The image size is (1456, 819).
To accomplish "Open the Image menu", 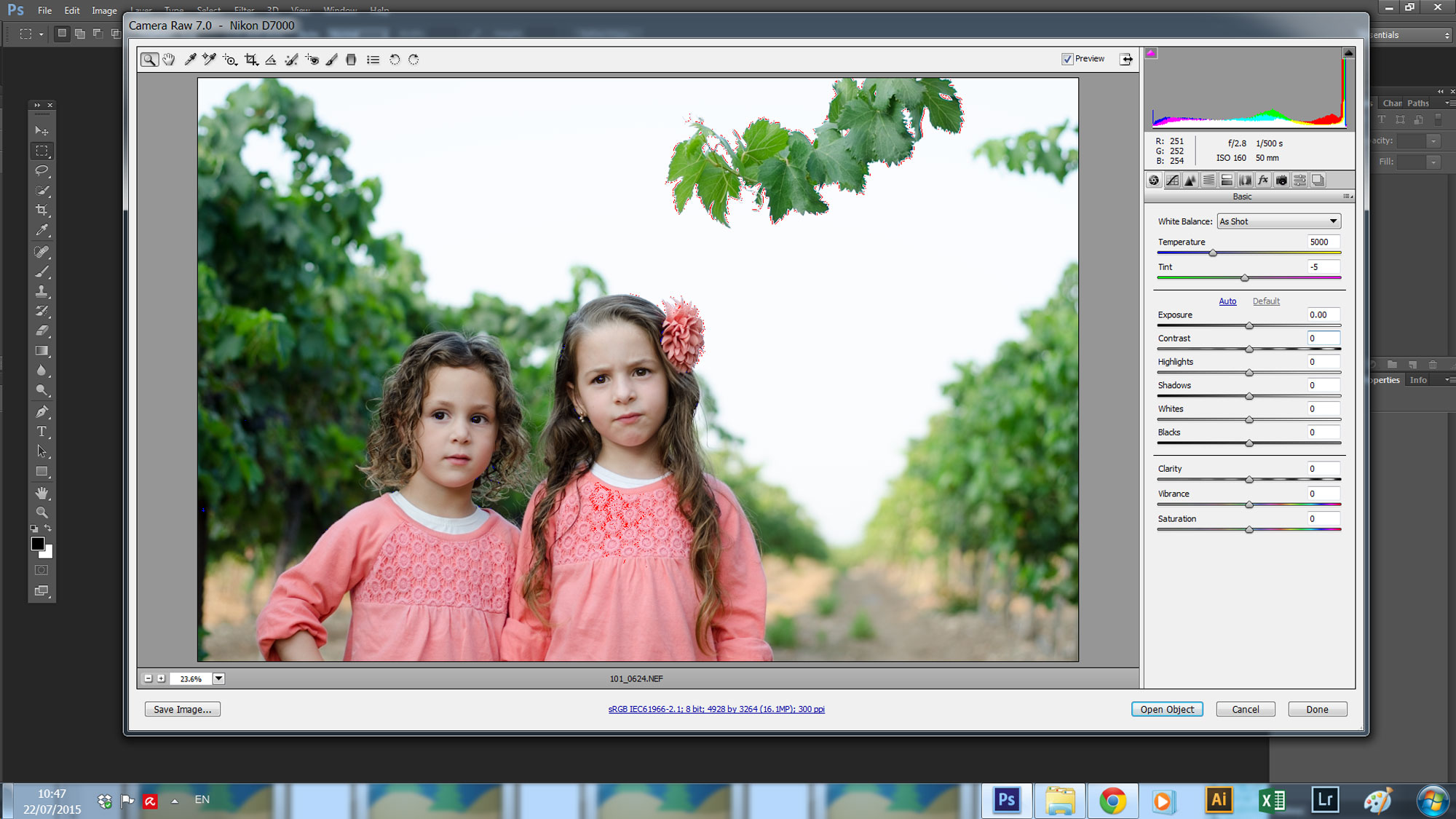I will coord(104,10).
